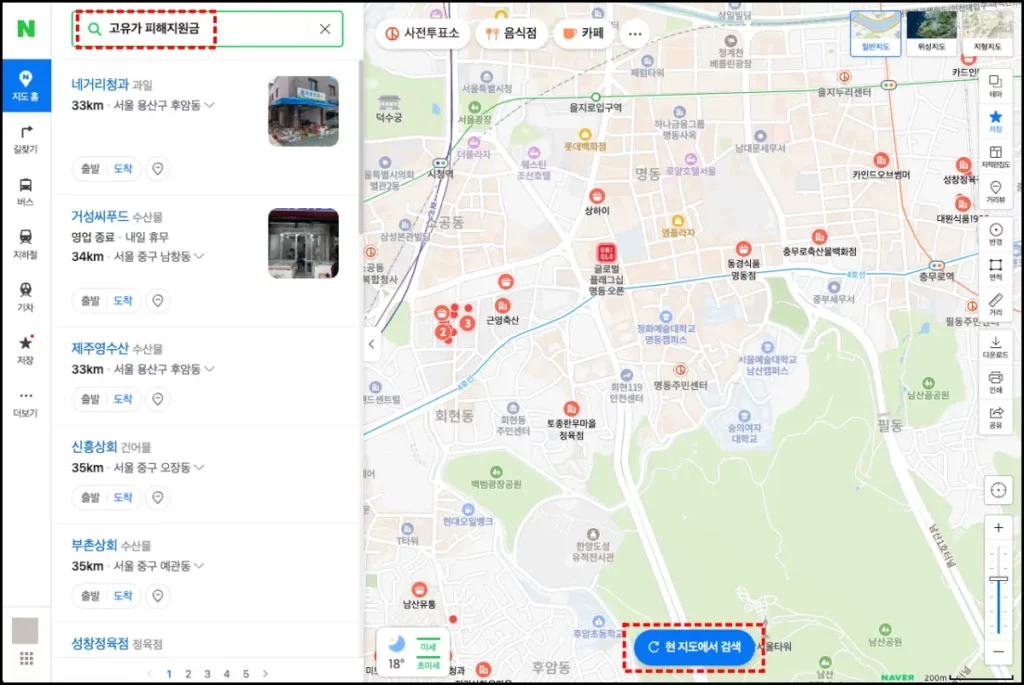The height and width of the screenshot is (685, 1024).
Task: Select the 카페 category chip
Action: pyautogui.click(x=584, y=33)
